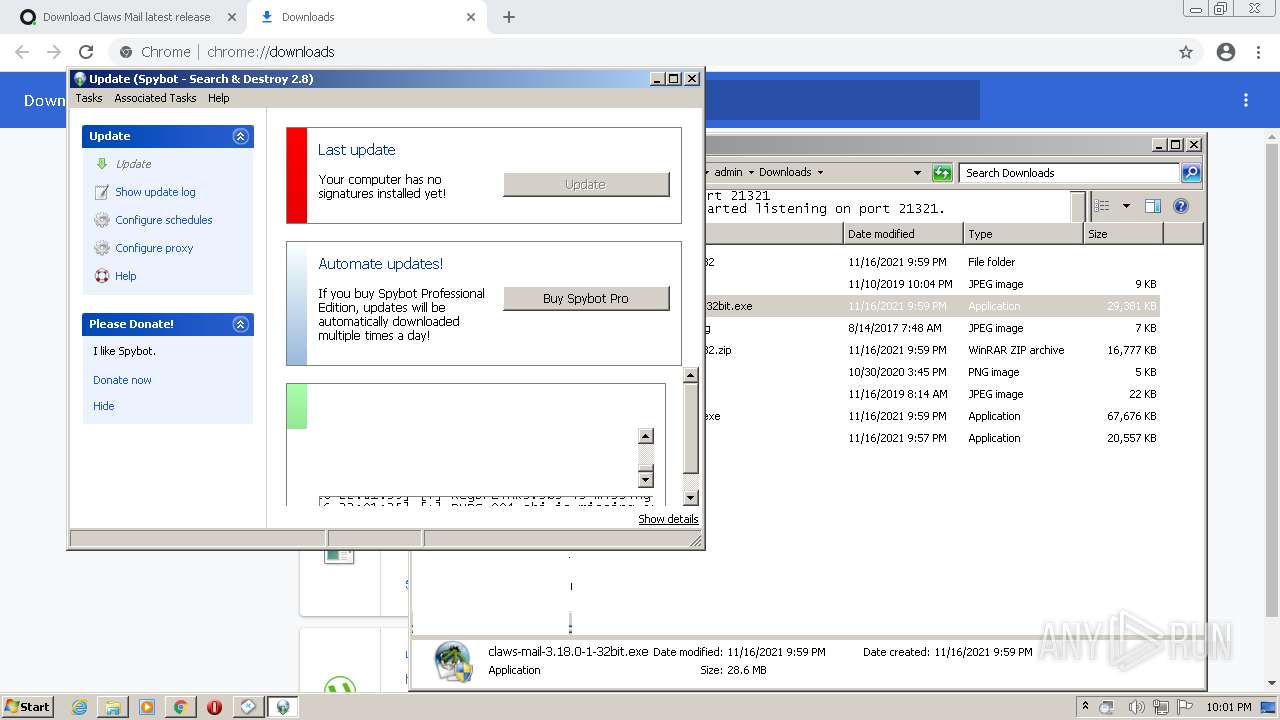The image size is (1280, 720).
Task: Select the PNG image row, 5 KB
Action: (935, 372)
